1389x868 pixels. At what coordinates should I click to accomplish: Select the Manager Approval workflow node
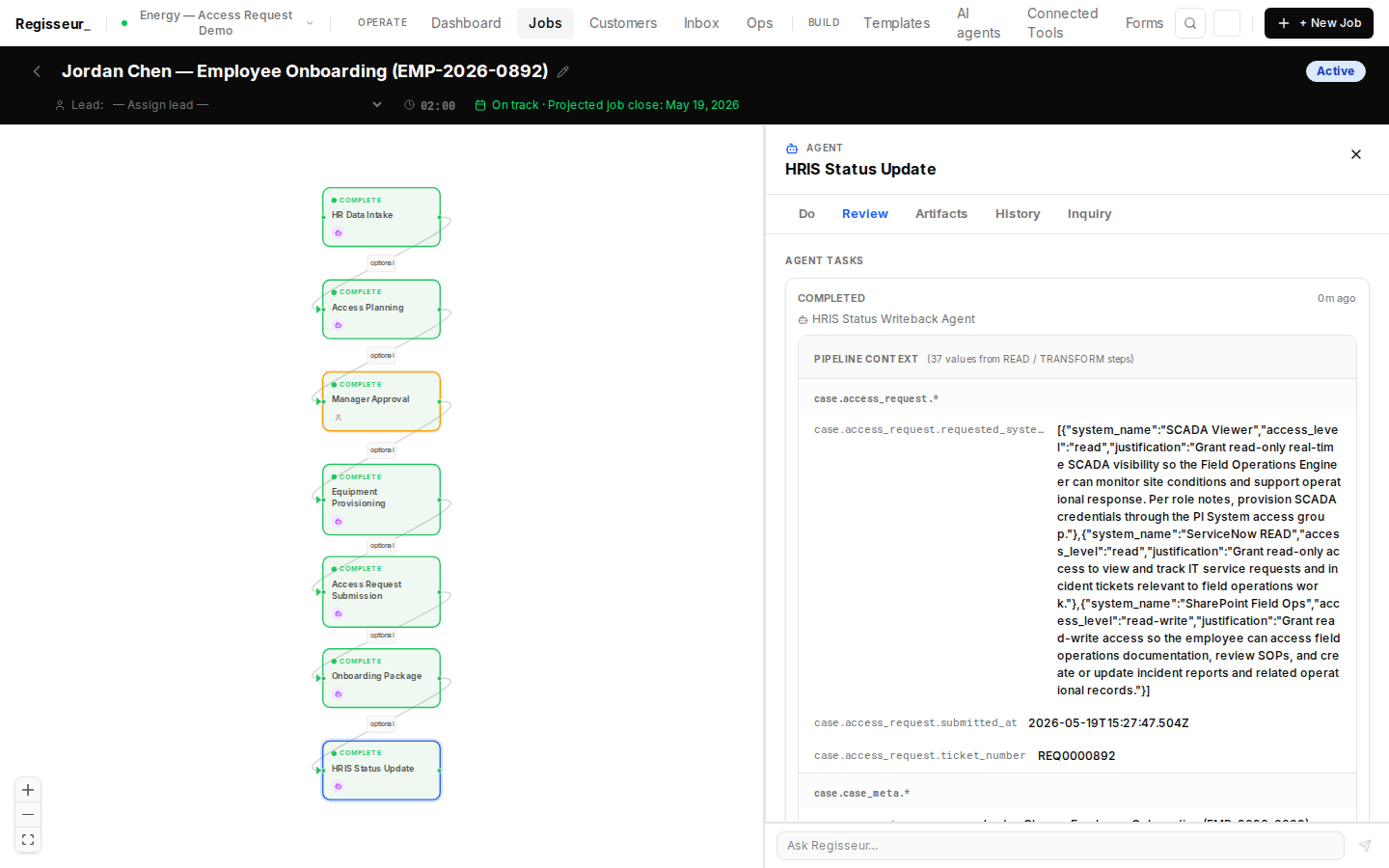(381, 401)
